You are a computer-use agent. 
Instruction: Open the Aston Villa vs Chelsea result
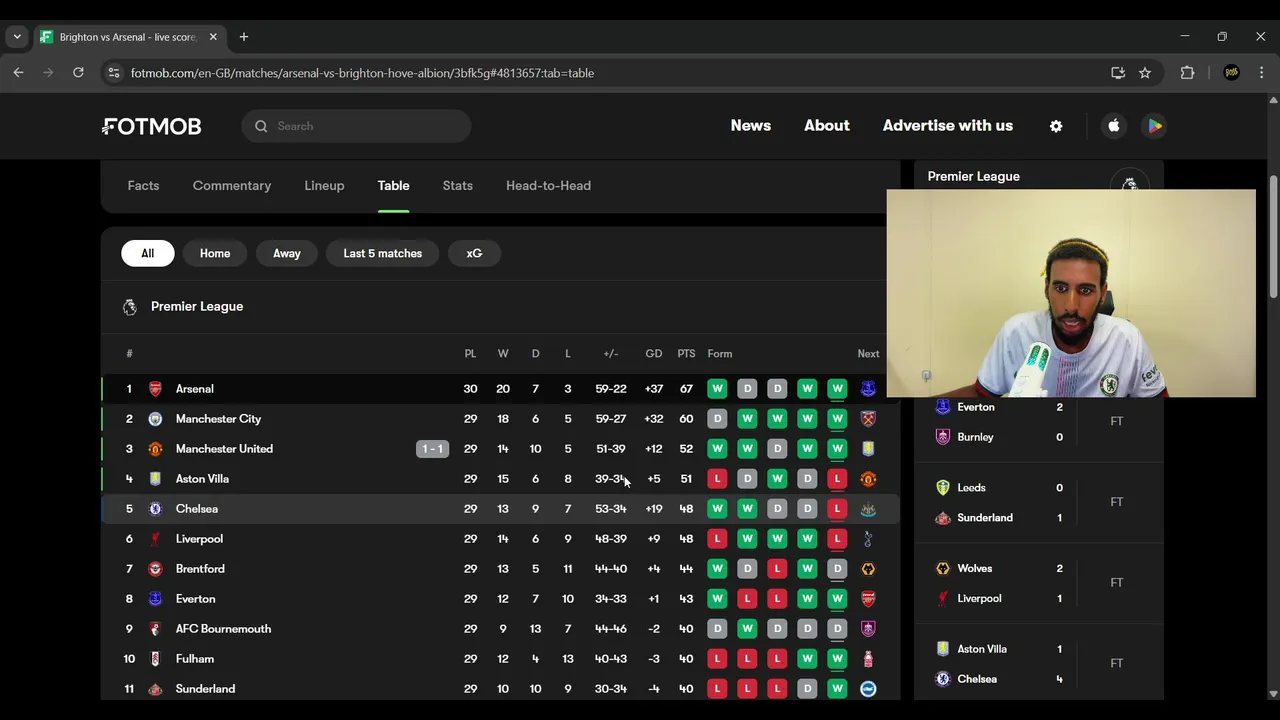point(1039,663)
